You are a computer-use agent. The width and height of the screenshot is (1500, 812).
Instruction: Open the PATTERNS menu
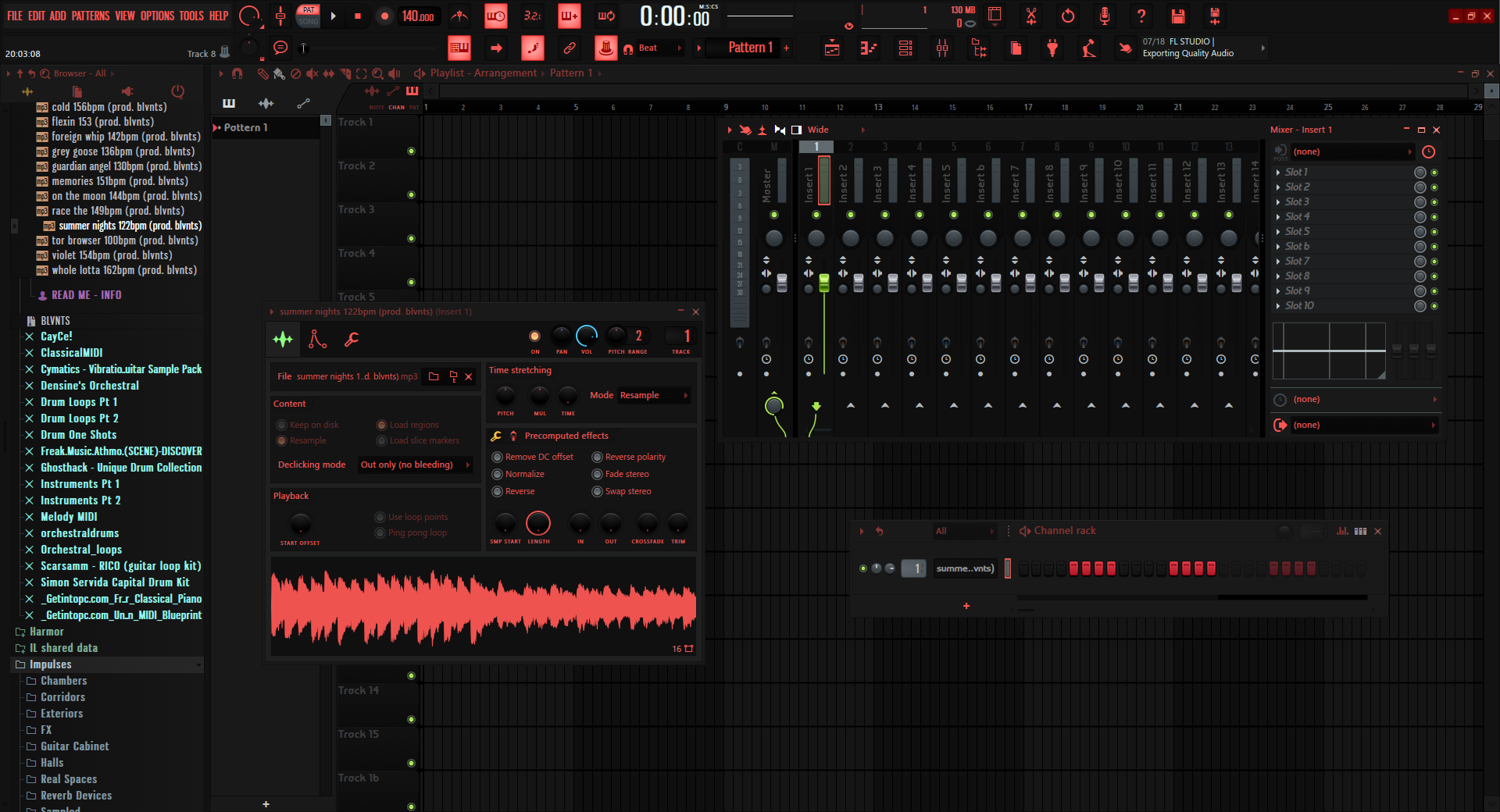click(x=91, y=16)
